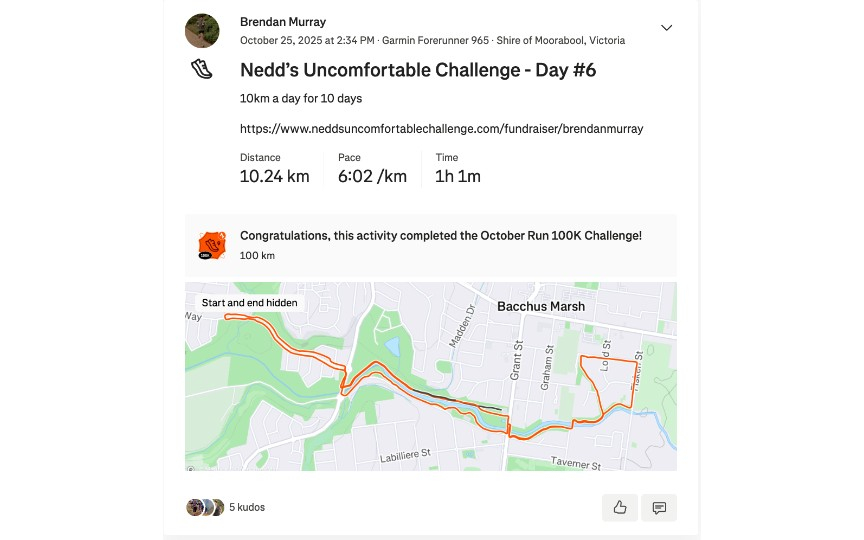Click the running shoe activity icon
Image resolution: width=864 pixels, height=540 pixels.
click(202, 69)
